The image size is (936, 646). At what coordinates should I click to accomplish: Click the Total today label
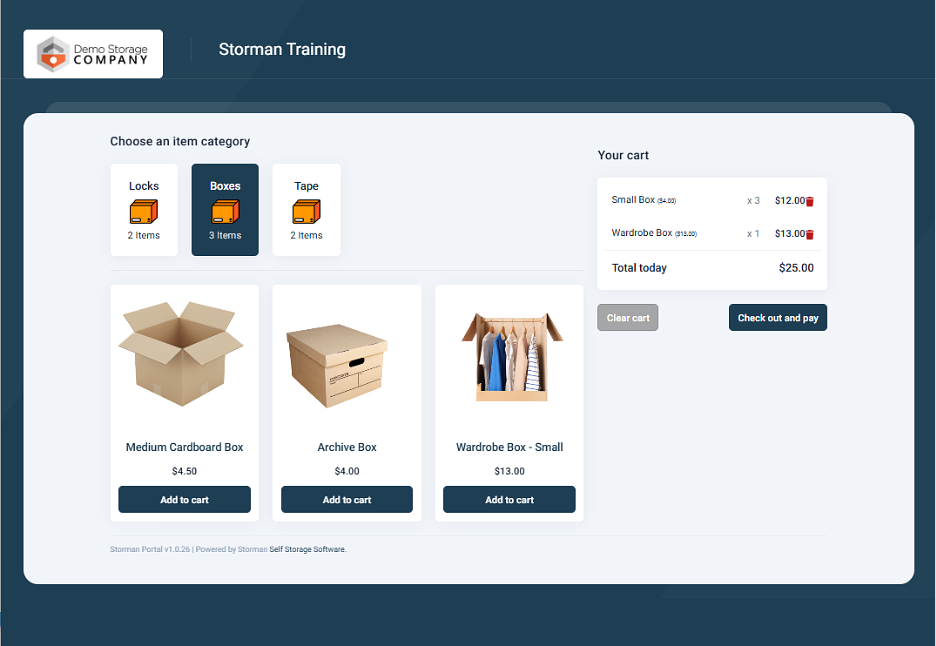[639, 268]
